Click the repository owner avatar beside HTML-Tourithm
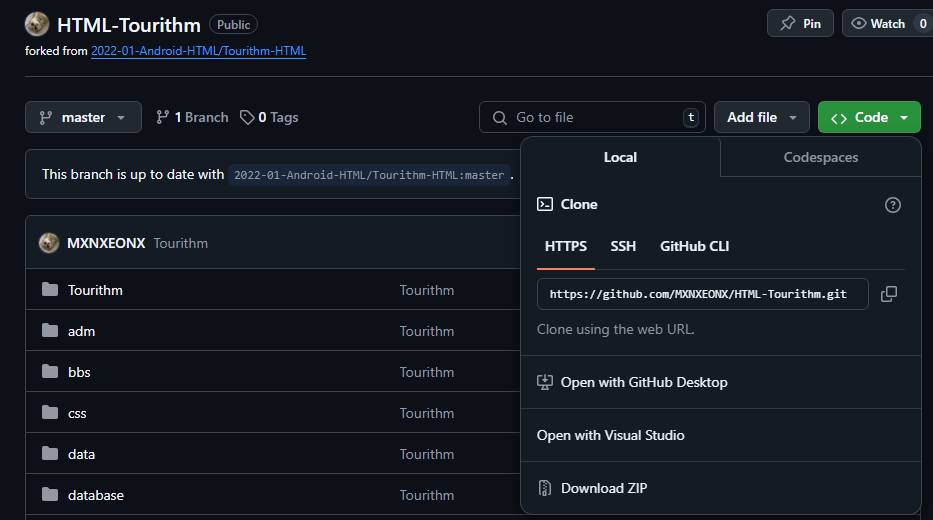The image size is (933, 520). [x=37, y=24]
